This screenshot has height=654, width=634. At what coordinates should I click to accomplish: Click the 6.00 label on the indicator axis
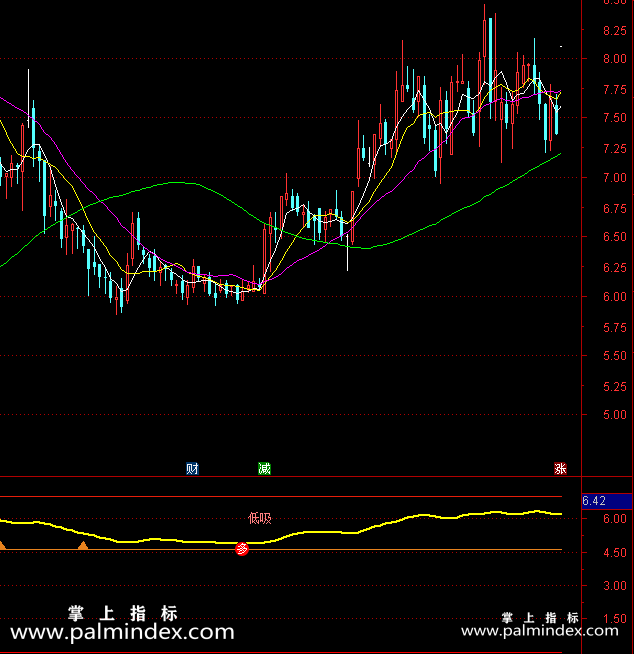614,519
